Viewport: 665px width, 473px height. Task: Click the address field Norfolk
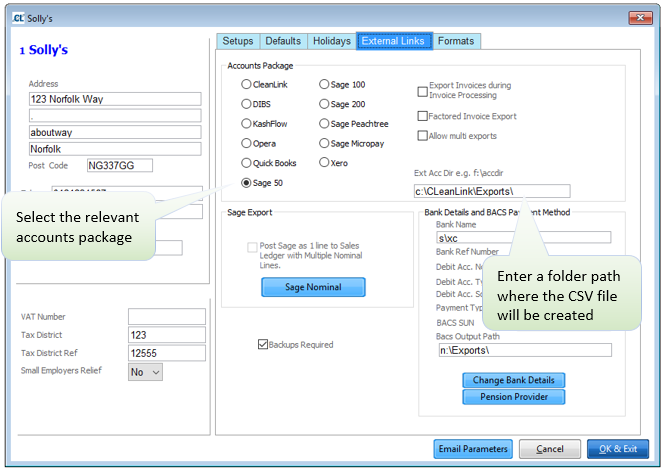coord(115,149)
